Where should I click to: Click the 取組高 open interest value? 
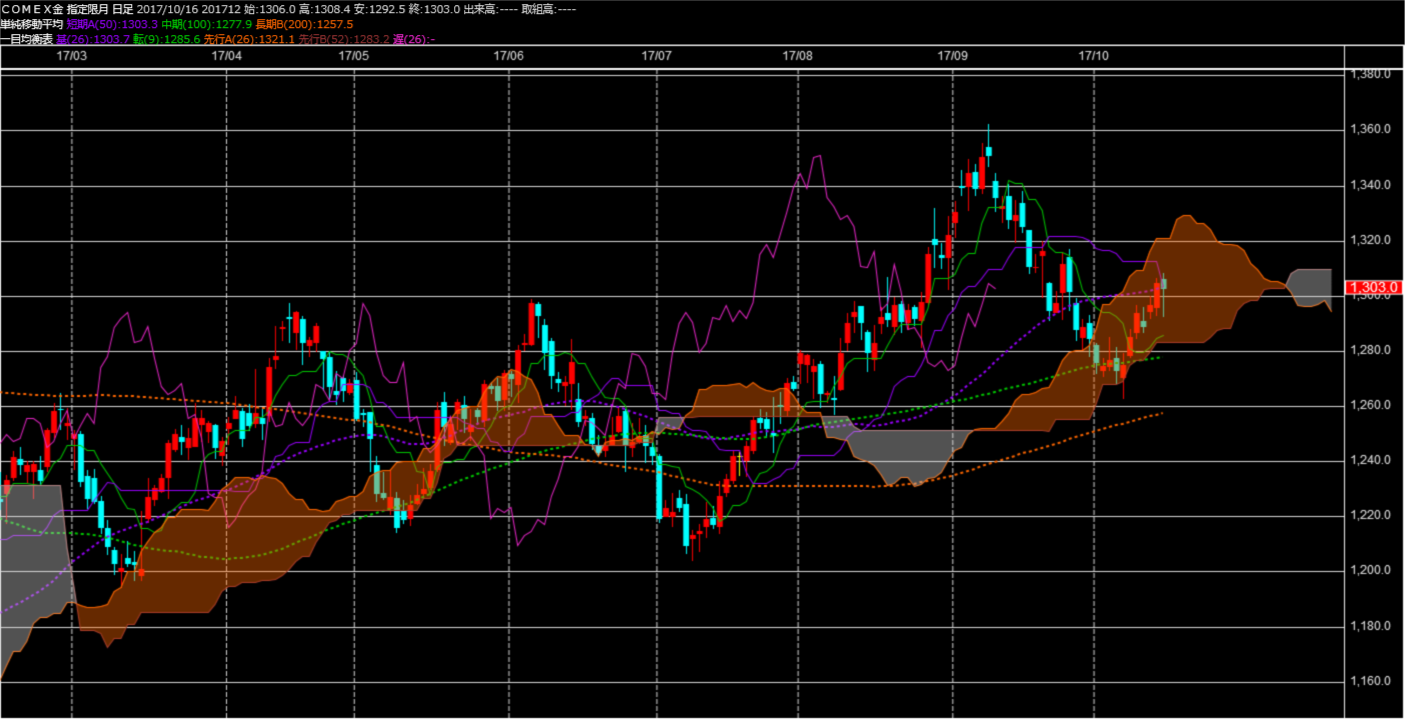click(549, 8)
